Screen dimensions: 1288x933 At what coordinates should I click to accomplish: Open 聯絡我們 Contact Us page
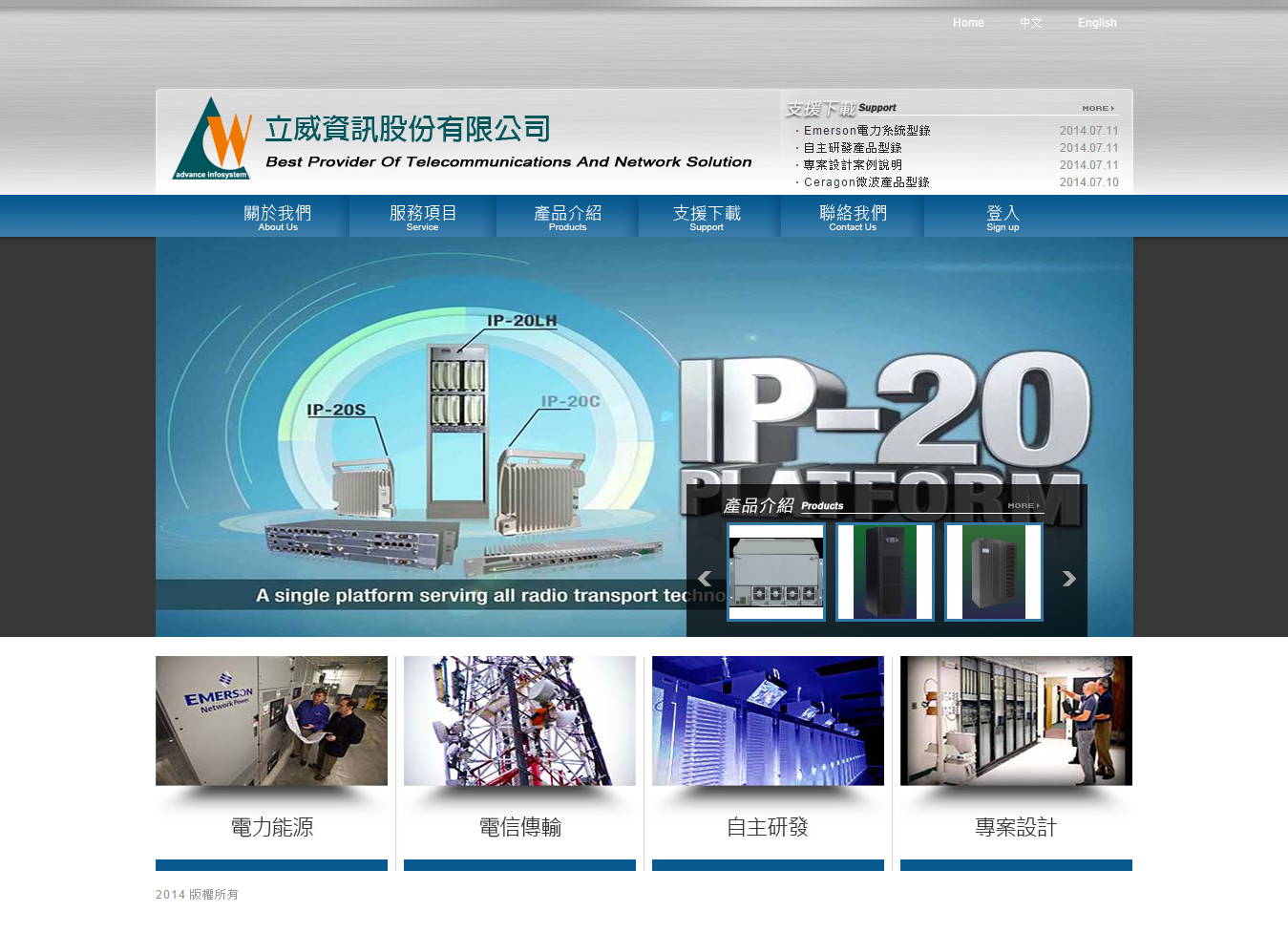(x=853, y=218)
